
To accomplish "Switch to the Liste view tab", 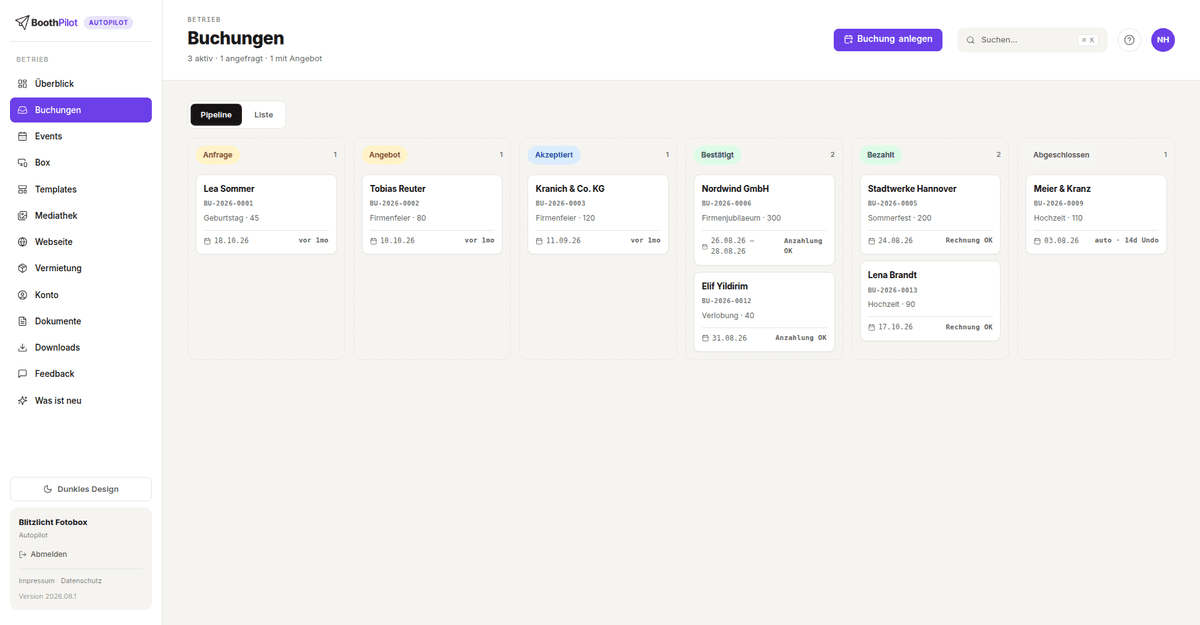I will click(x=263, y=115).
